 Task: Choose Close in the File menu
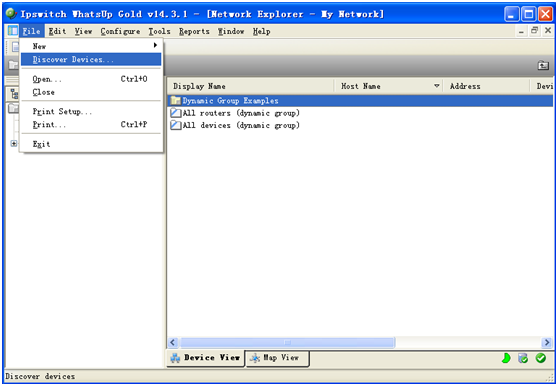tap(91, 92)
